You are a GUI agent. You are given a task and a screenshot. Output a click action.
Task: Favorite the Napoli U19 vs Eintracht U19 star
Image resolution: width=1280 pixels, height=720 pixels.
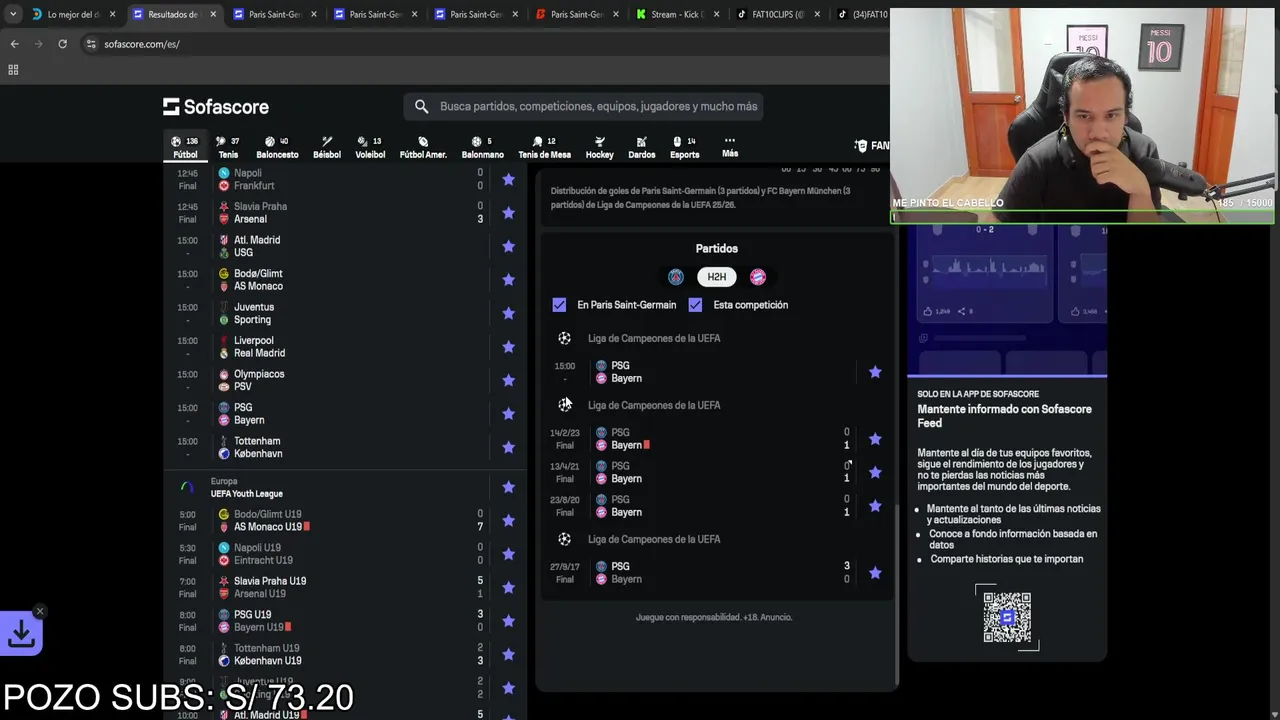pyautogui.click(x=508, y=554)
